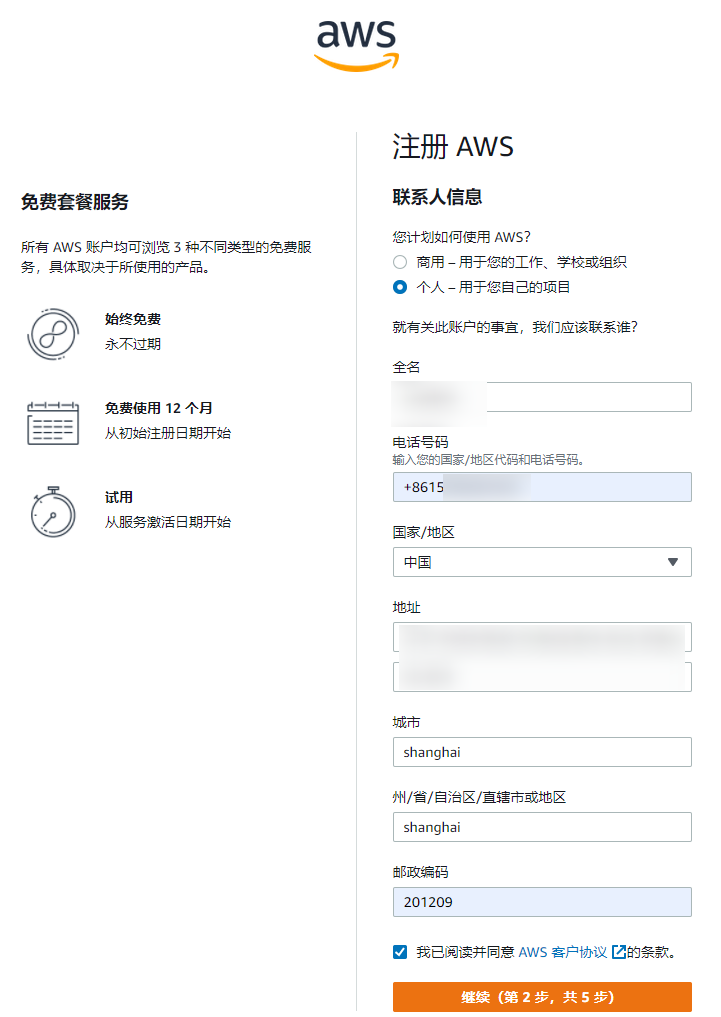Click the 从服务激活日期开始 text
721x1017 pixels.
click(x=168, y=521)
